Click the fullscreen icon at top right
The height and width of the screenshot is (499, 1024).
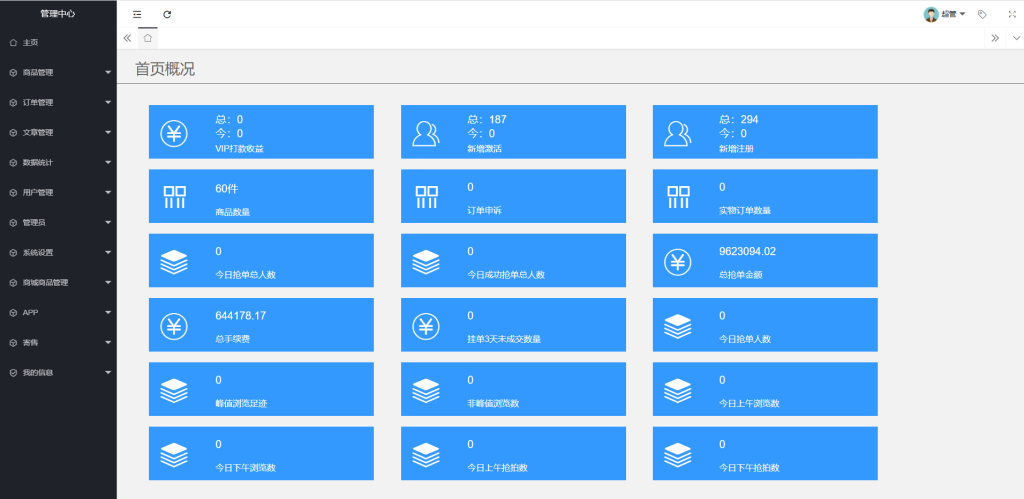(1011, 14)
